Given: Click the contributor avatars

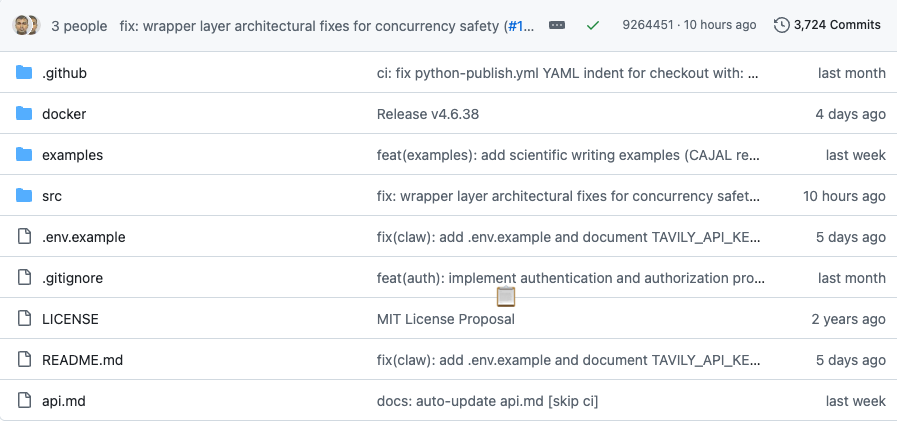Looking at the screenshot, I should (26, 25).
